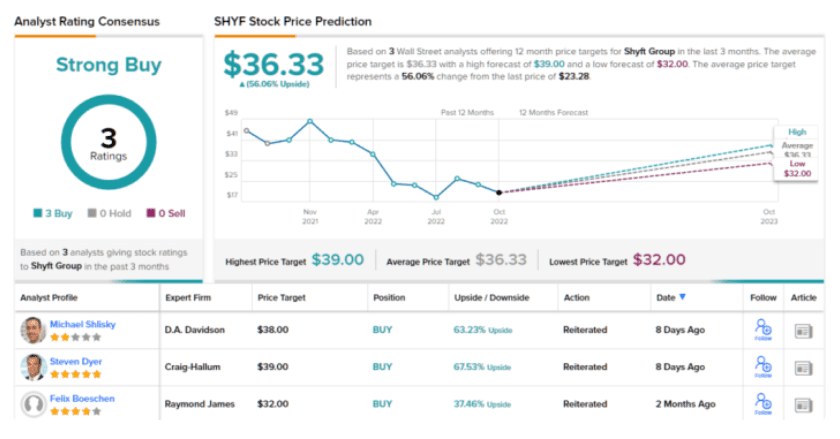The height and width of the screenshot is (439, 840).
Task: Open article icon for Michael Shlisky
Action: (x=803, y=331)
